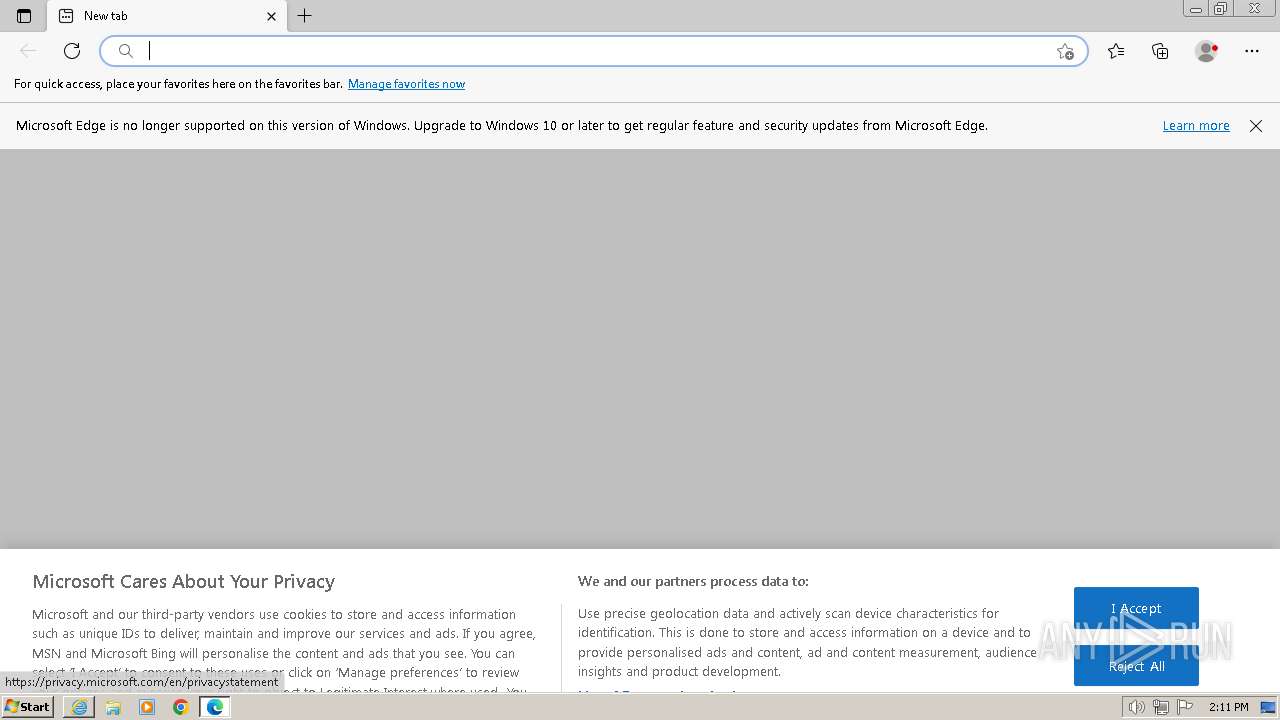Image resolution: width=1280 pixels, height=720 pixels.
Task: Click the search icon in address bar
Action: 126,51
